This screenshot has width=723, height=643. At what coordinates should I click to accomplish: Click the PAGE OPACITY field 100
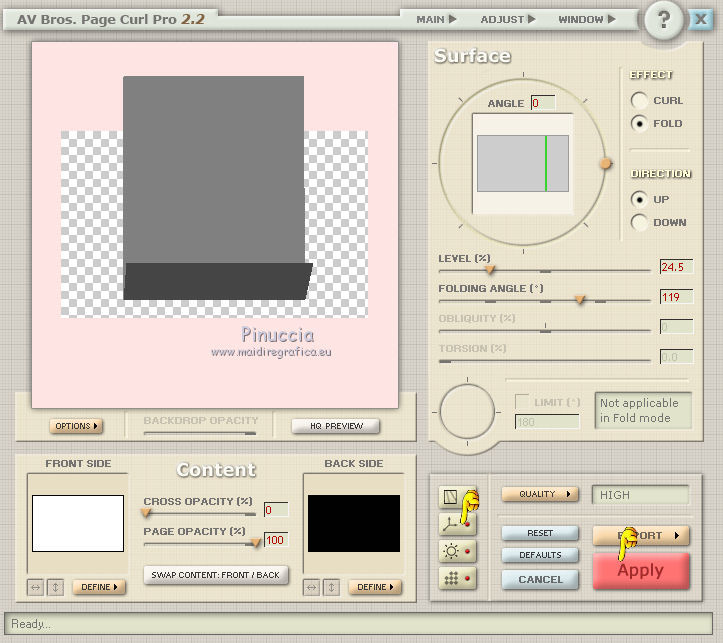(x=276, y=540)
